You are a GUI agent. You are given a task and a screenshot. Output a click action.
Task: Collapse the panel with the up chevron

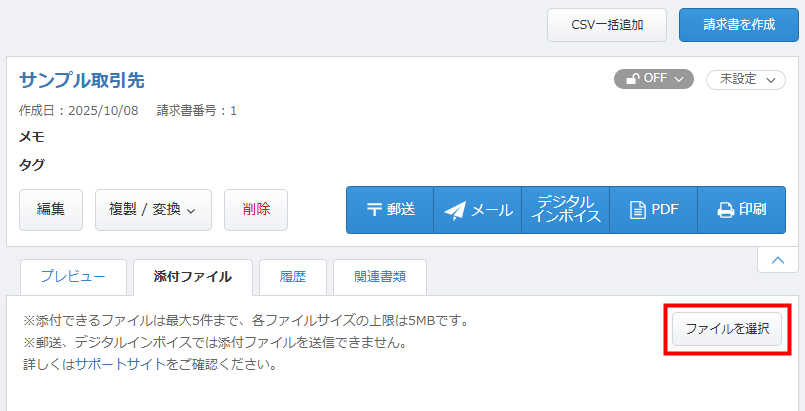(x=777, y=259)
